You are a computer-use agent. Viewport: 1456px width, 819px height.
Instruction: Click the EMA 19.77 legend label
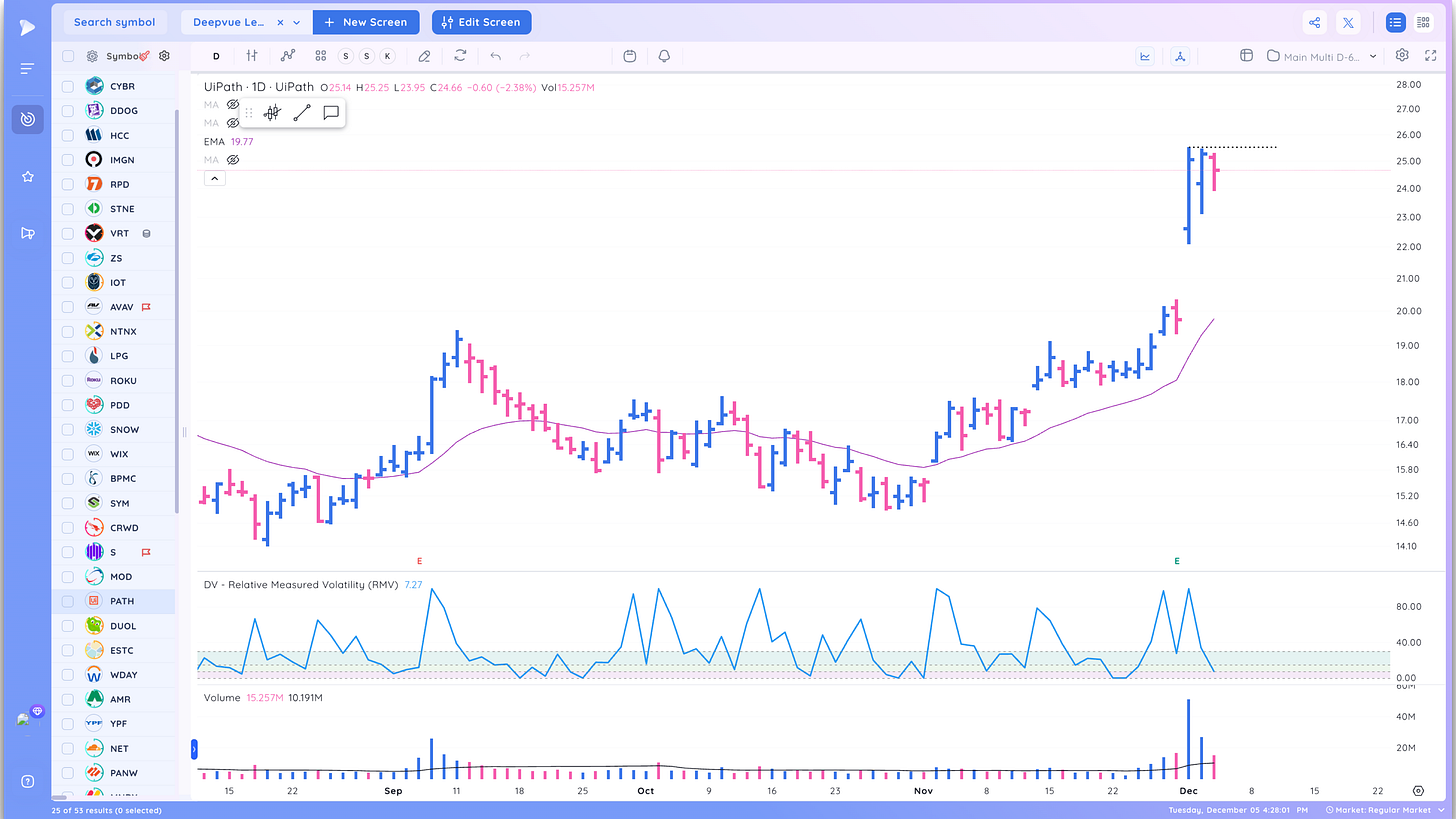coord(231,142)
